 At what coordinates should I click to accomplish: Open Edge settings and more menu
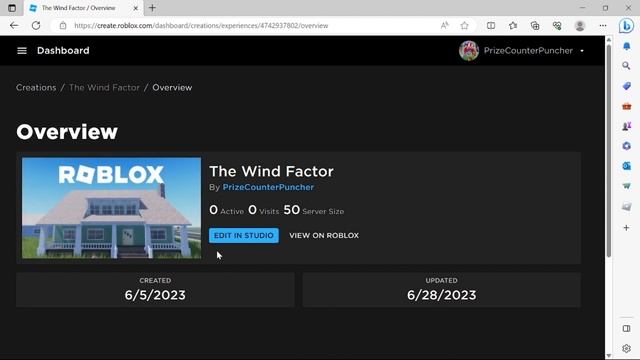[x=602, y=25]
